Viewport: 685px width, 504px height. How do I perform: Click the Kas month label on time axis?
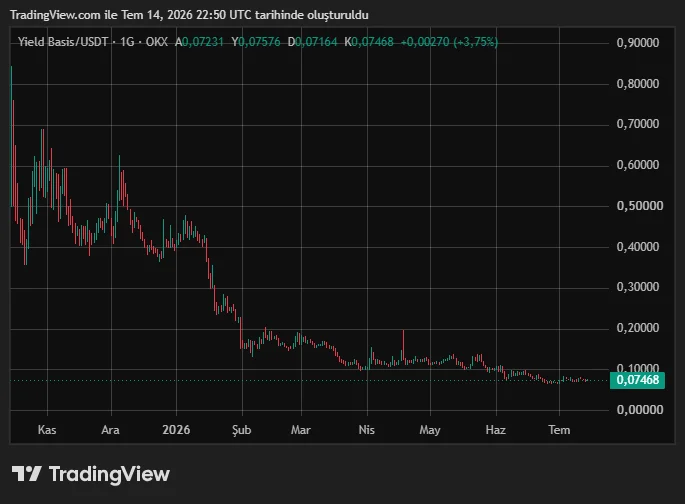click(47, 430)
